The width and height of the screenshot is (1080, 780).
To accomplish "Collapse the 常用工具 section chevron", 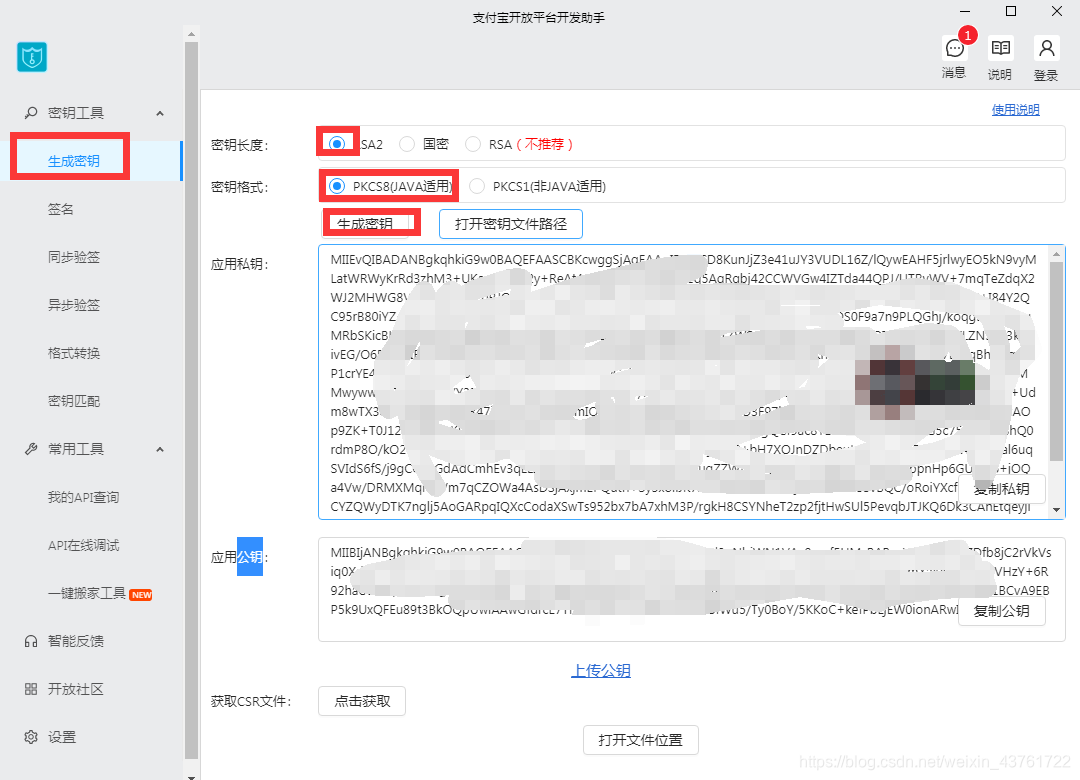I will click(160, 449).
